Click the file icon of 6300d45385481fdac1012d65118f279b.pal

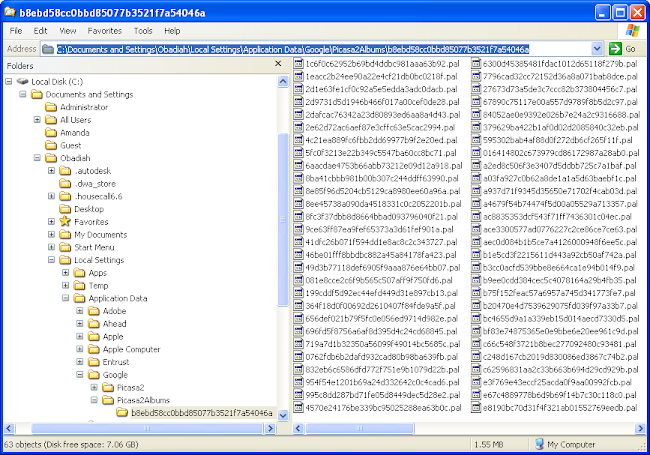tap(476, 64)
